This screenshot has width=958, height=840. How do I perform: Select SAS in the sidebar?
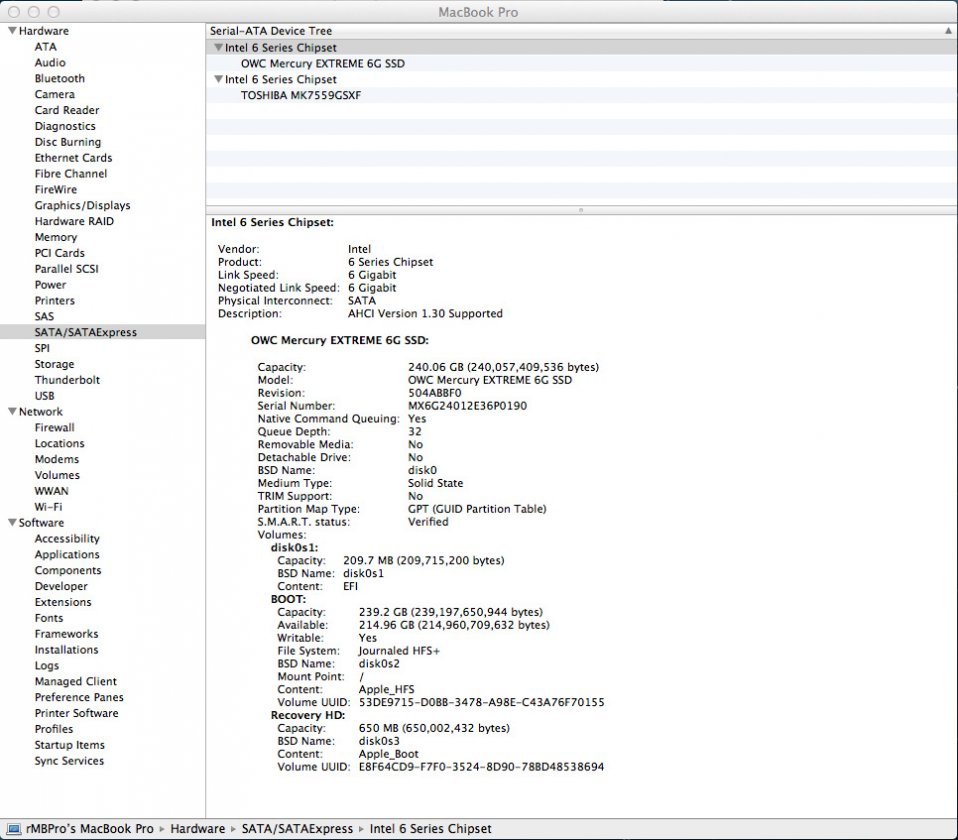45,317
